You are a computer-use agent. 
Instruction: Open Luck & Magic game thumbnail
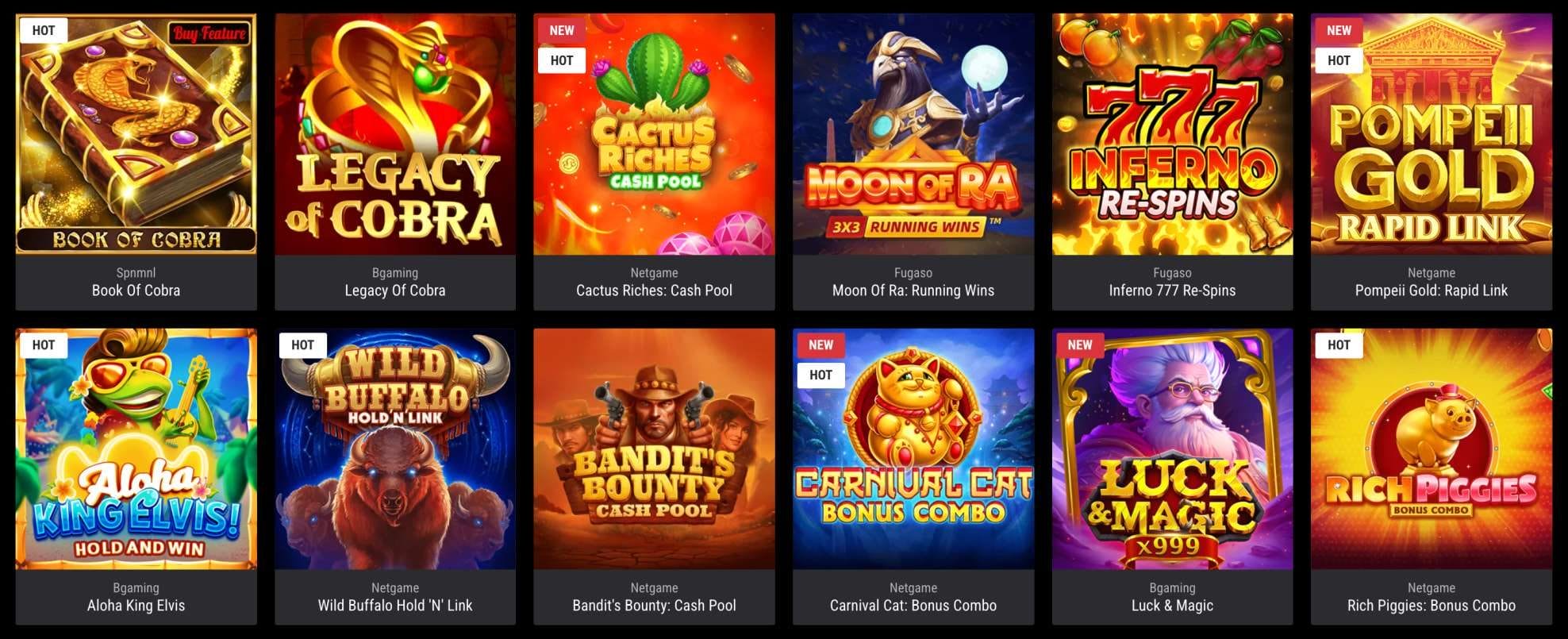pyautogui.click(x=1172, y=449)
